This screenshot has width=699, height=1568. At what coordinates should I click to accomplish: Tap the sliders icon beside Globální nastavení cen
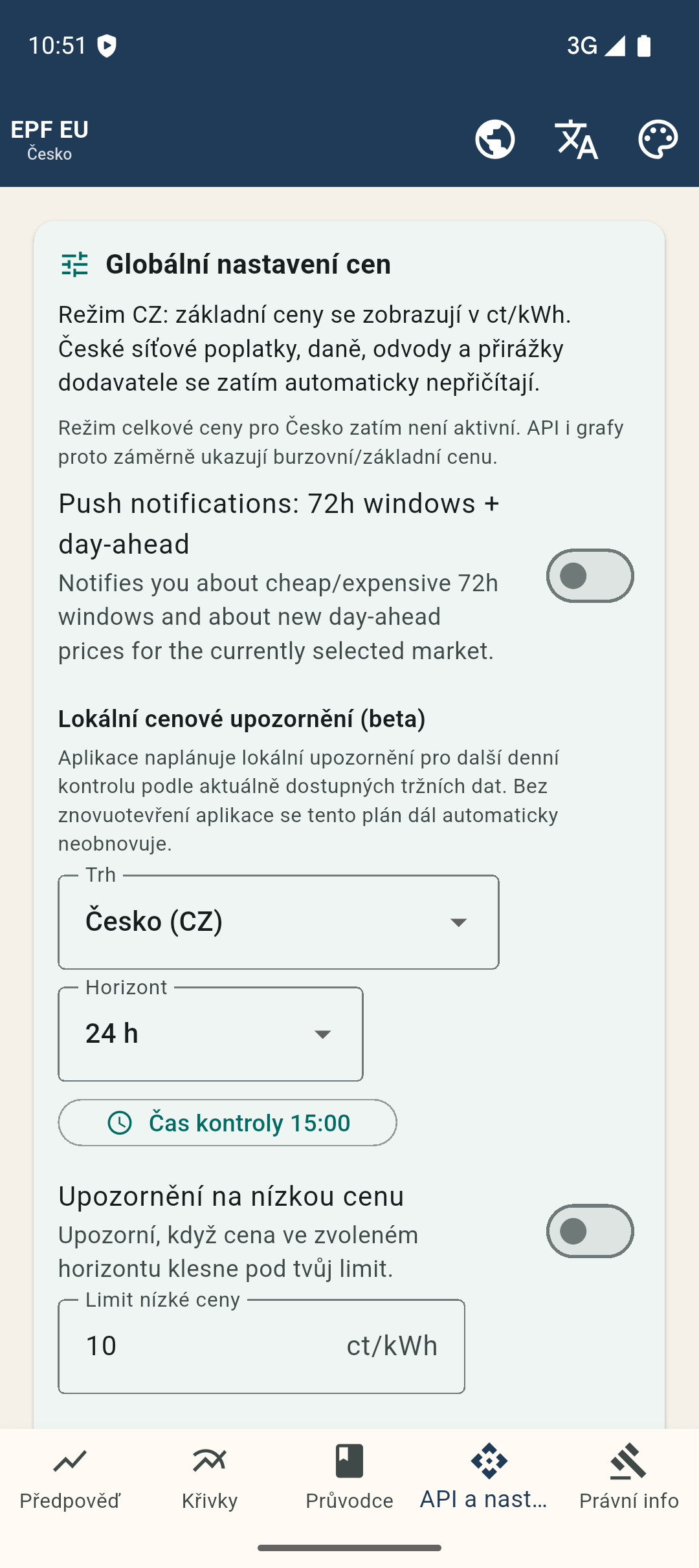(x=74, y=265)
